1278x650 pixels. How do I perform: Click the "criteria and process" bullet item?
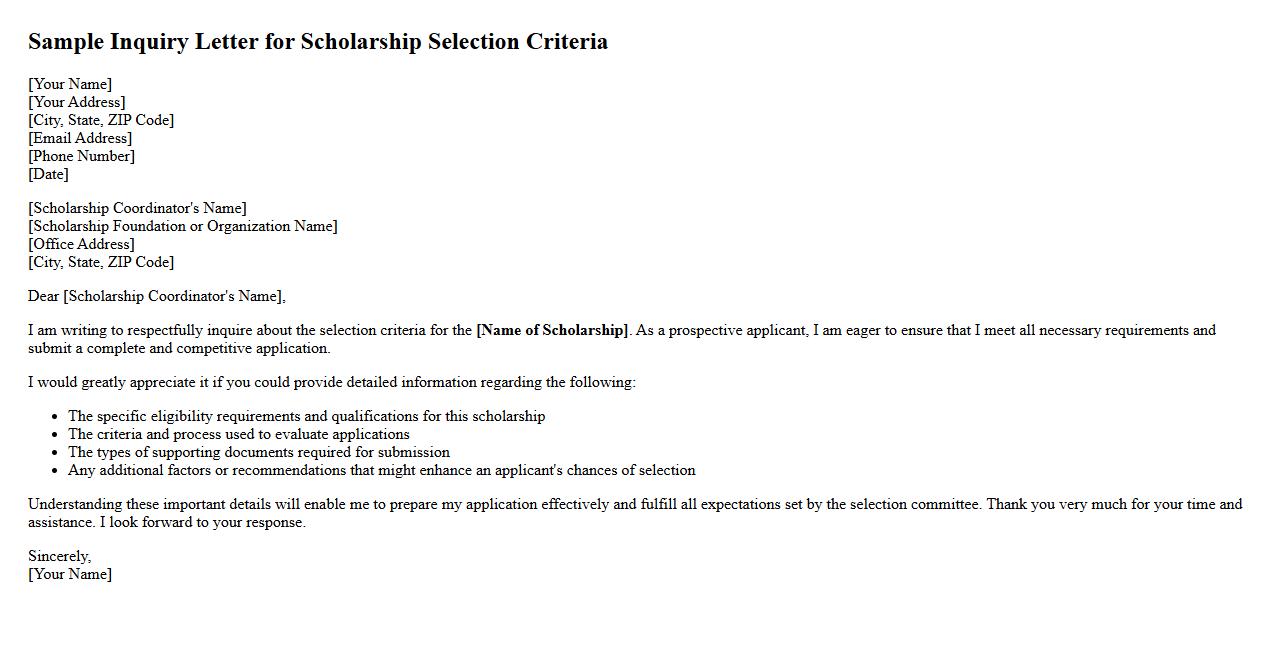click(x=238, y=434)
